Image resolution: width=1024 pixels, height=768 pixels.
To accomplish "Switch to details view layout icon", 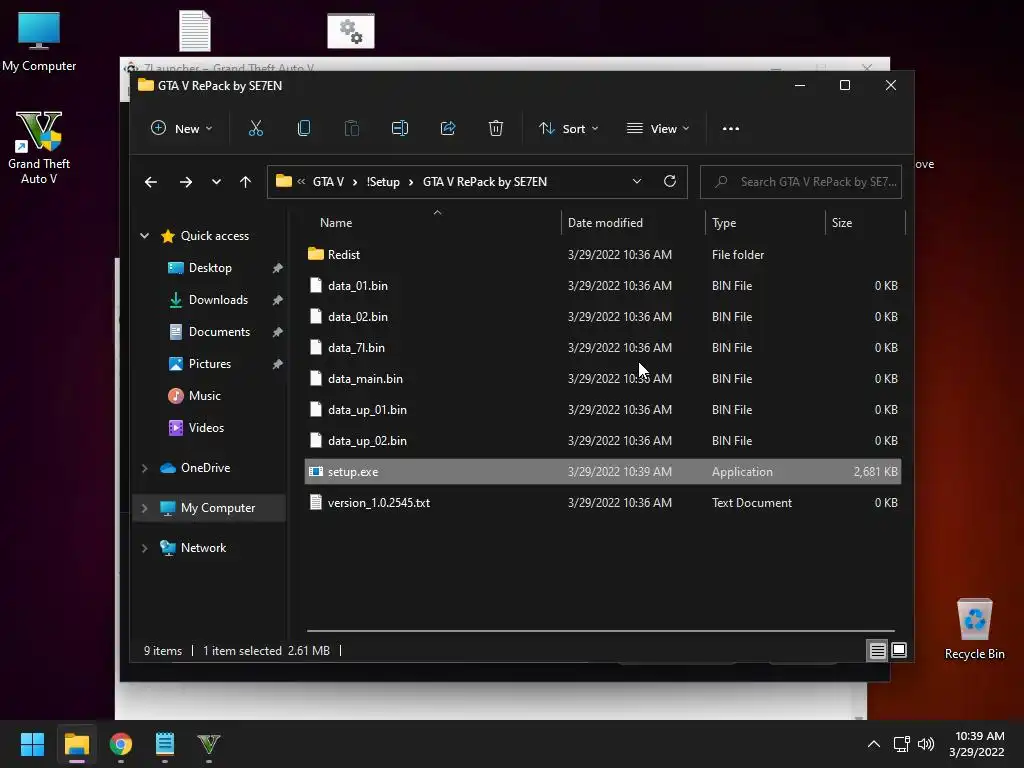I will click(877, 650).
